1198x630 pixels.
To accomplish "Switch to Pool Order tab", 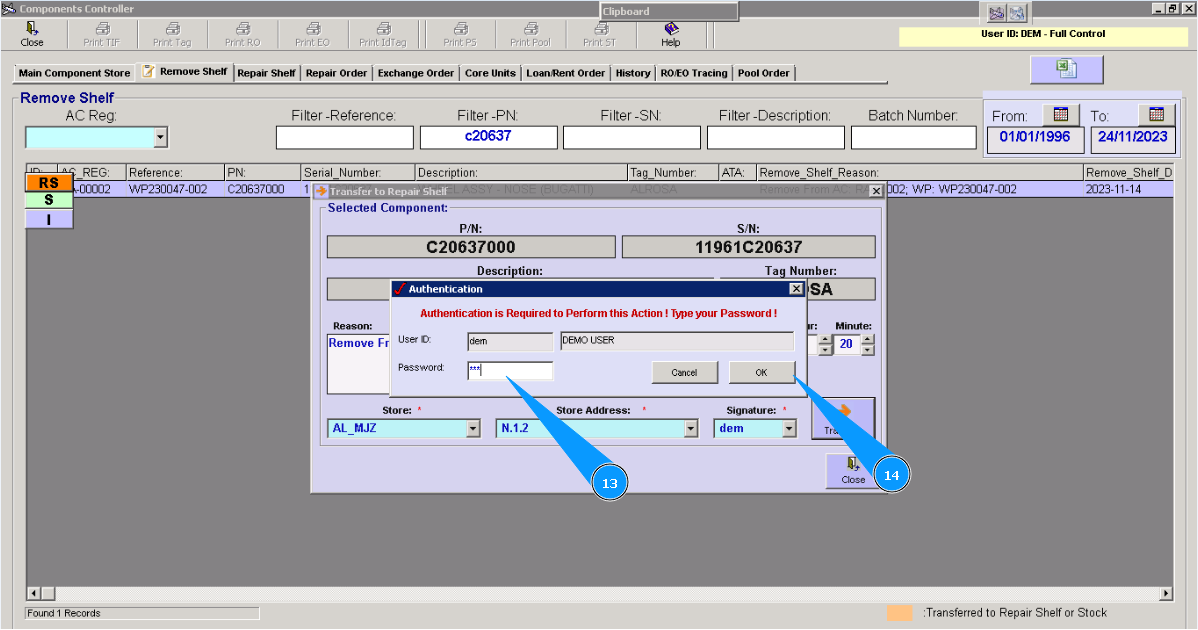I will coord(763,73).
